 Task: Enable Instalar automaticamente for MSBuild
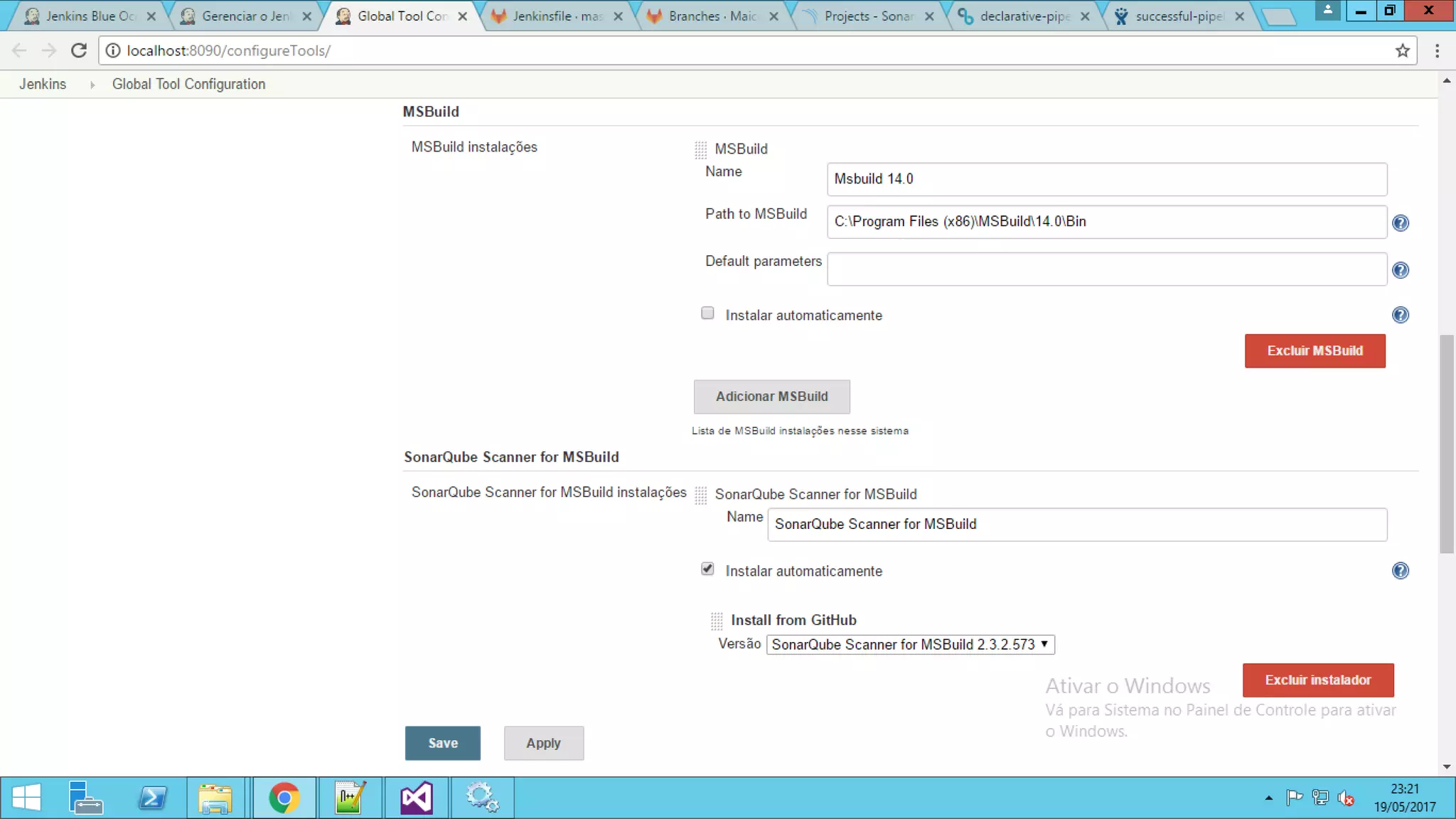pyautogui.click(x=707, y=314)
